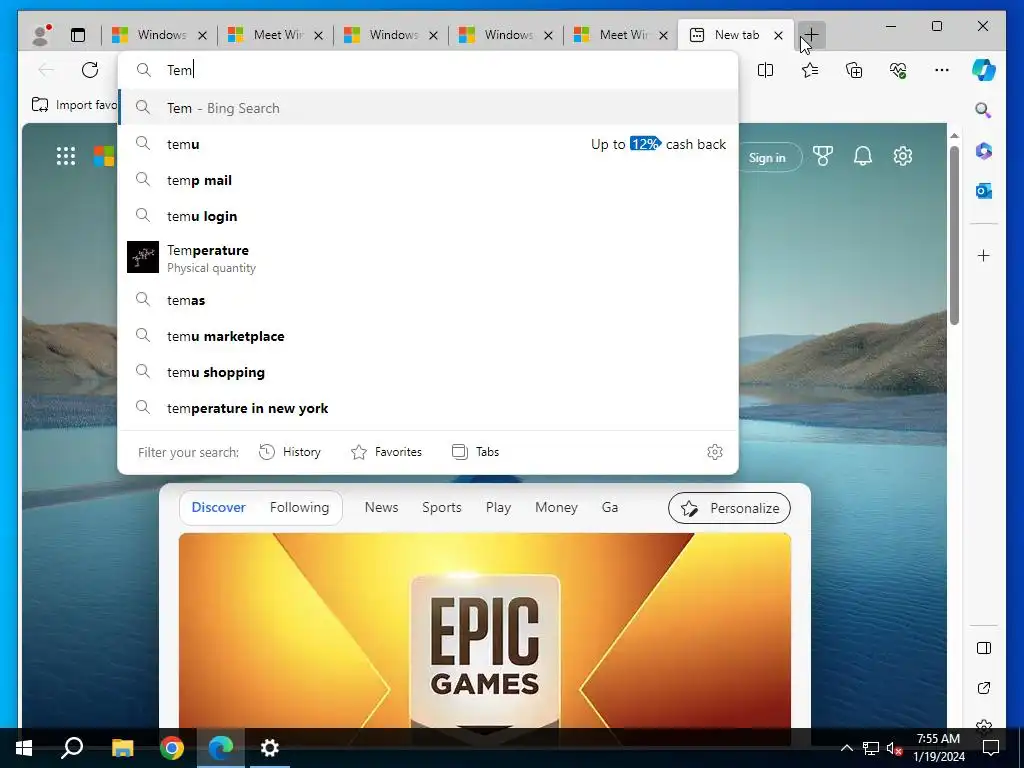Select the 'temu shopping' suggestion
1024x768 pixels.
click(428, 372)
